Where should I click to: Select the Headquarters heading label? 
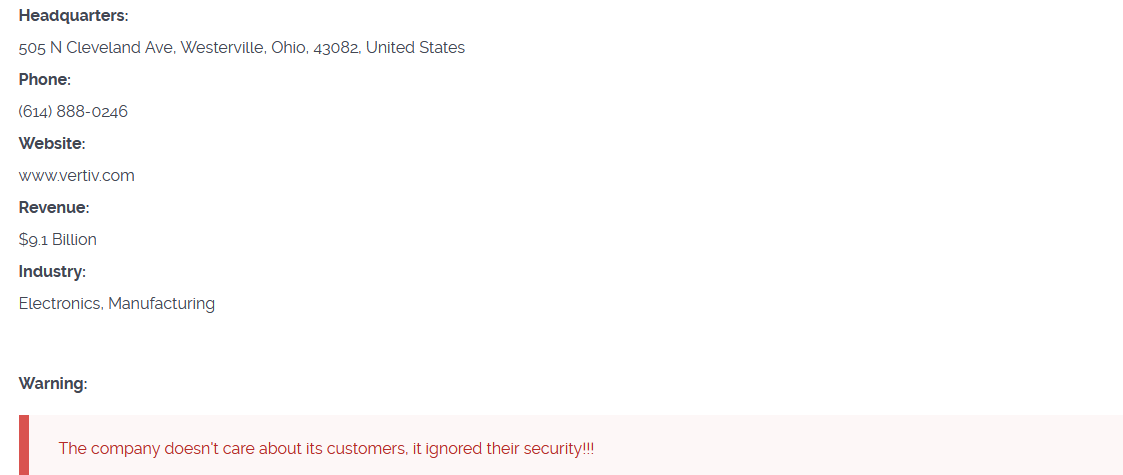point(73,16)
